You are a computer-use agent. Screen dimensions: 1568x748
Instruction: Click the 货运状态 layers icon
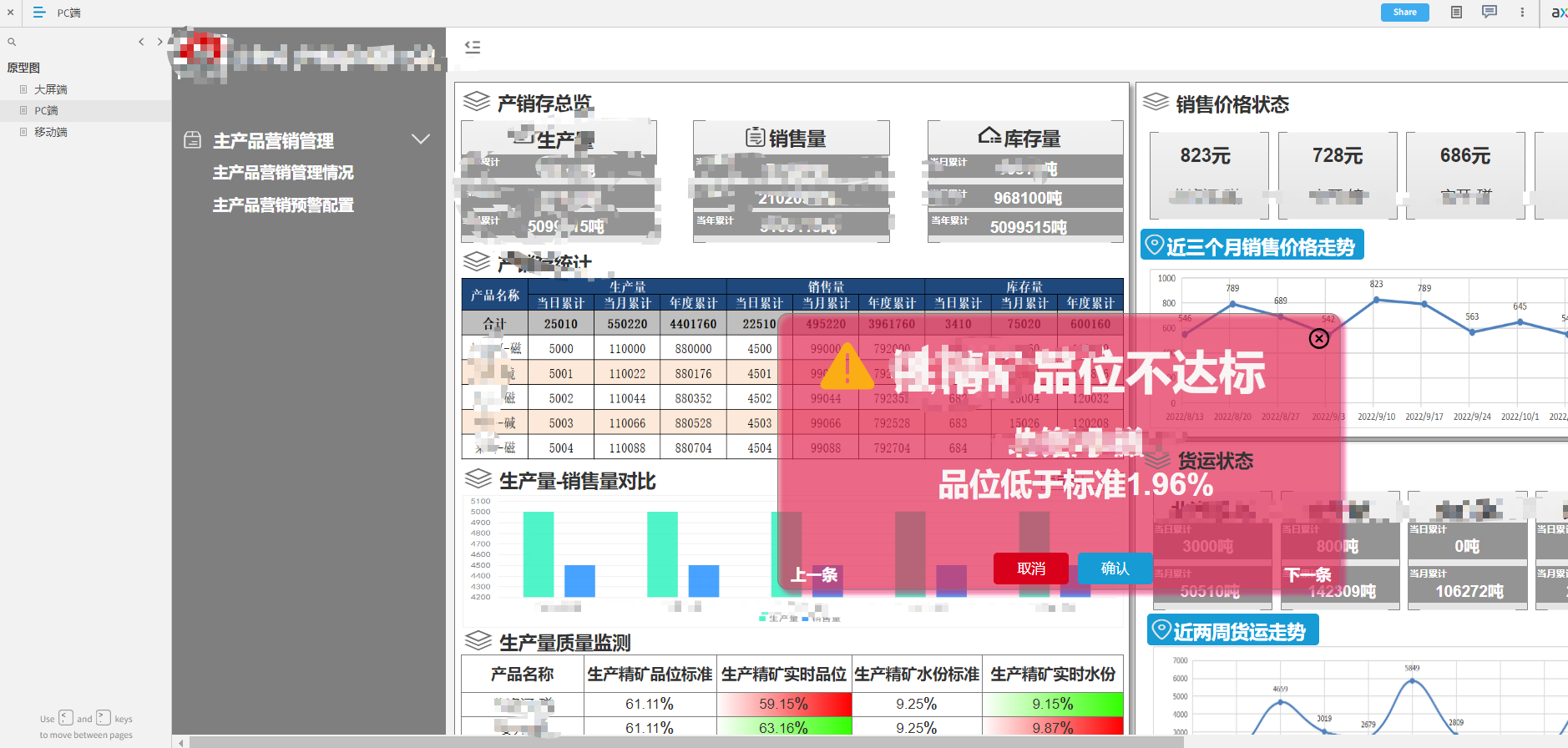pos(1157,460)
